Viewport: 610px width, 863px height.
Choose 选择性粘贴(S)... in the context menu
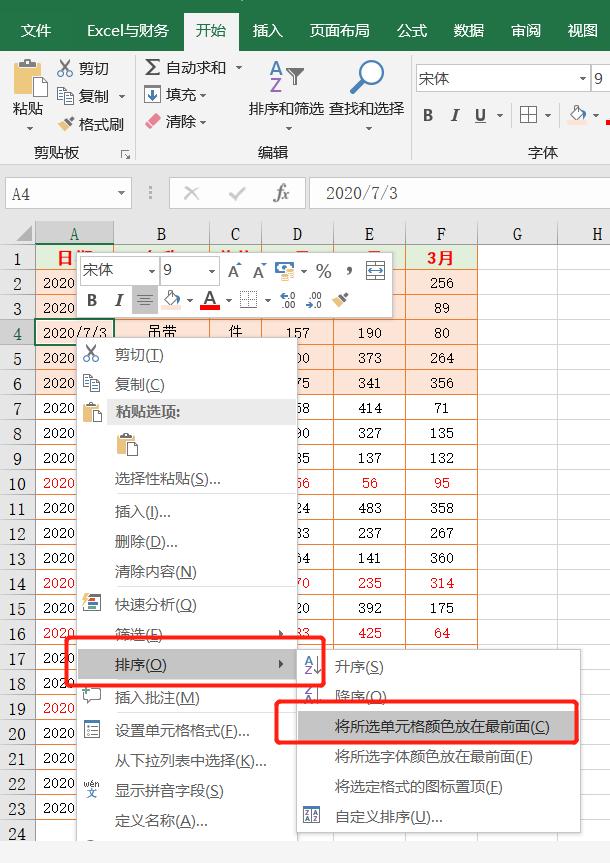[187, 479]
